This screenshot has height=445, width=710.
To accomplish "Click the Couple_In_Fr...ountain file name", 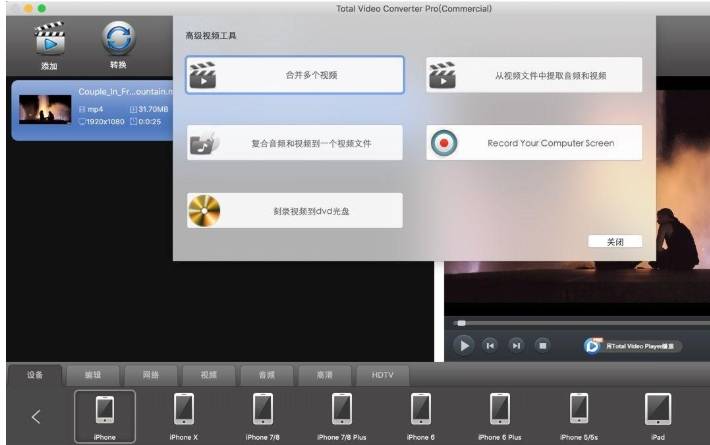I will click(125, 92).
